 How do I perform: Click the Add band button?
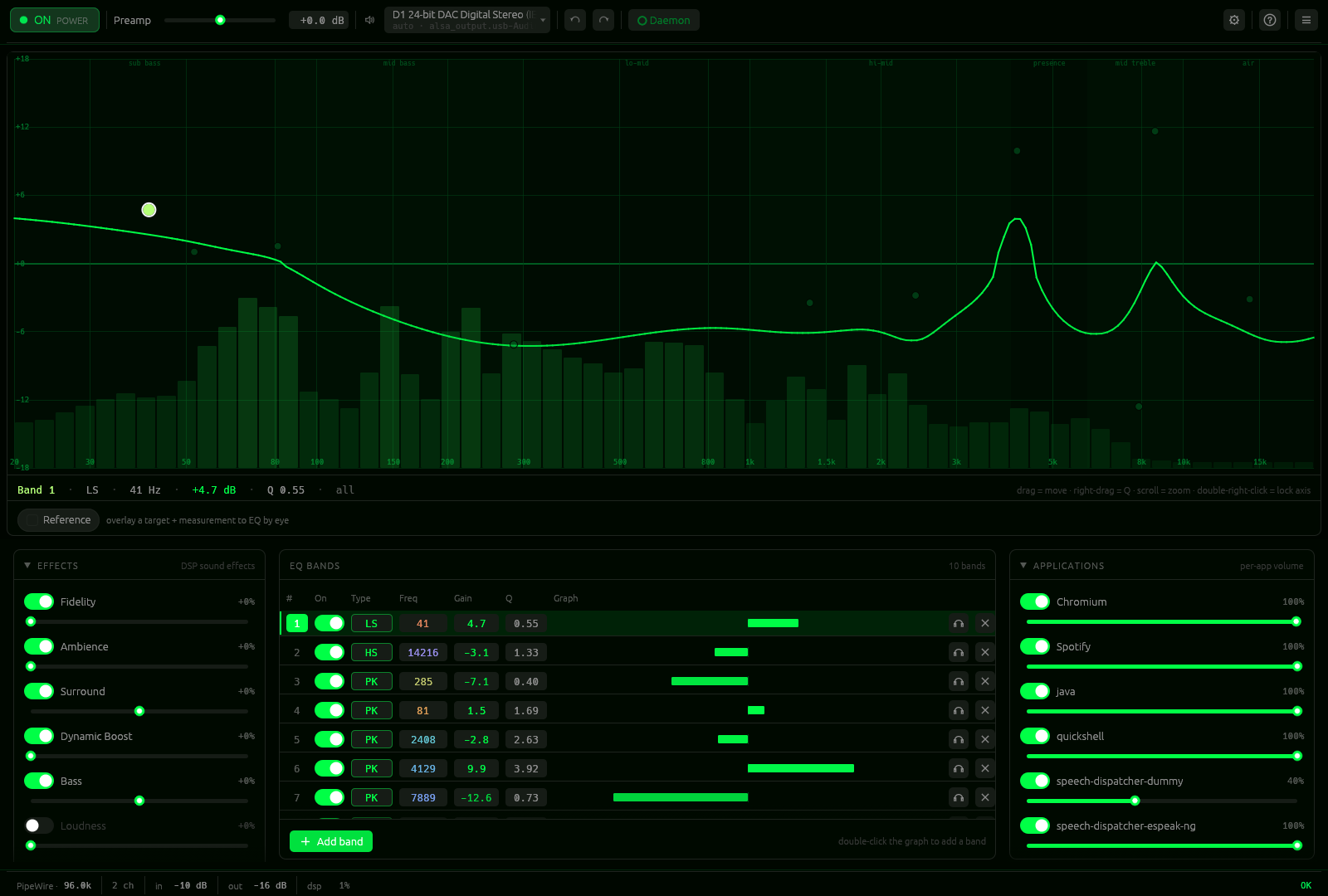tap(331, 841)
